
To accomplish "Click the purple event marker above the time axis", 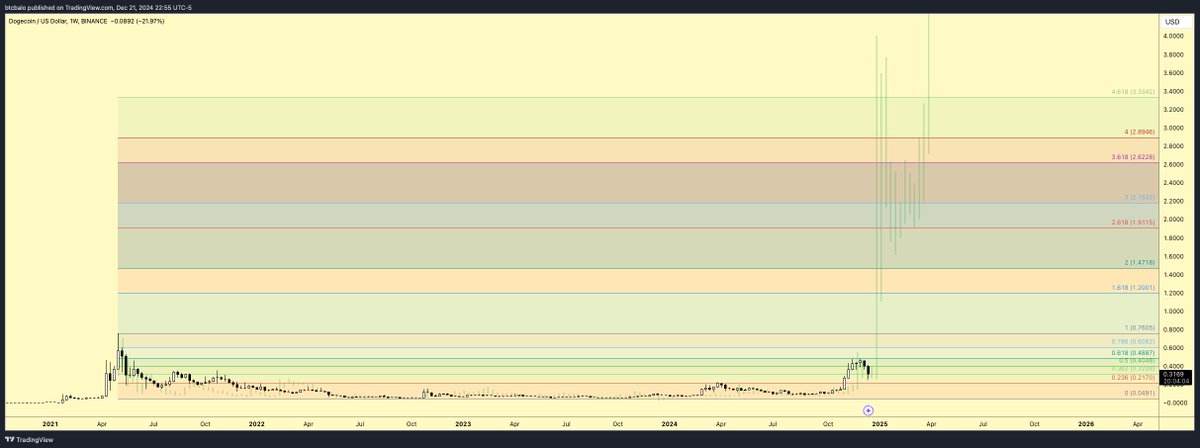I will click(869, 410).
